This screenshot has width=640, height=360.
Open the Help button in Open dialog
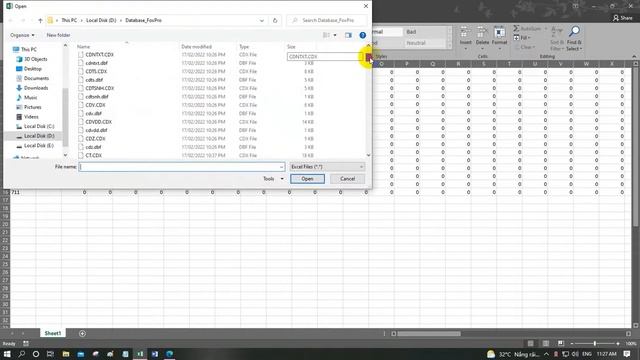click(362, 35)
